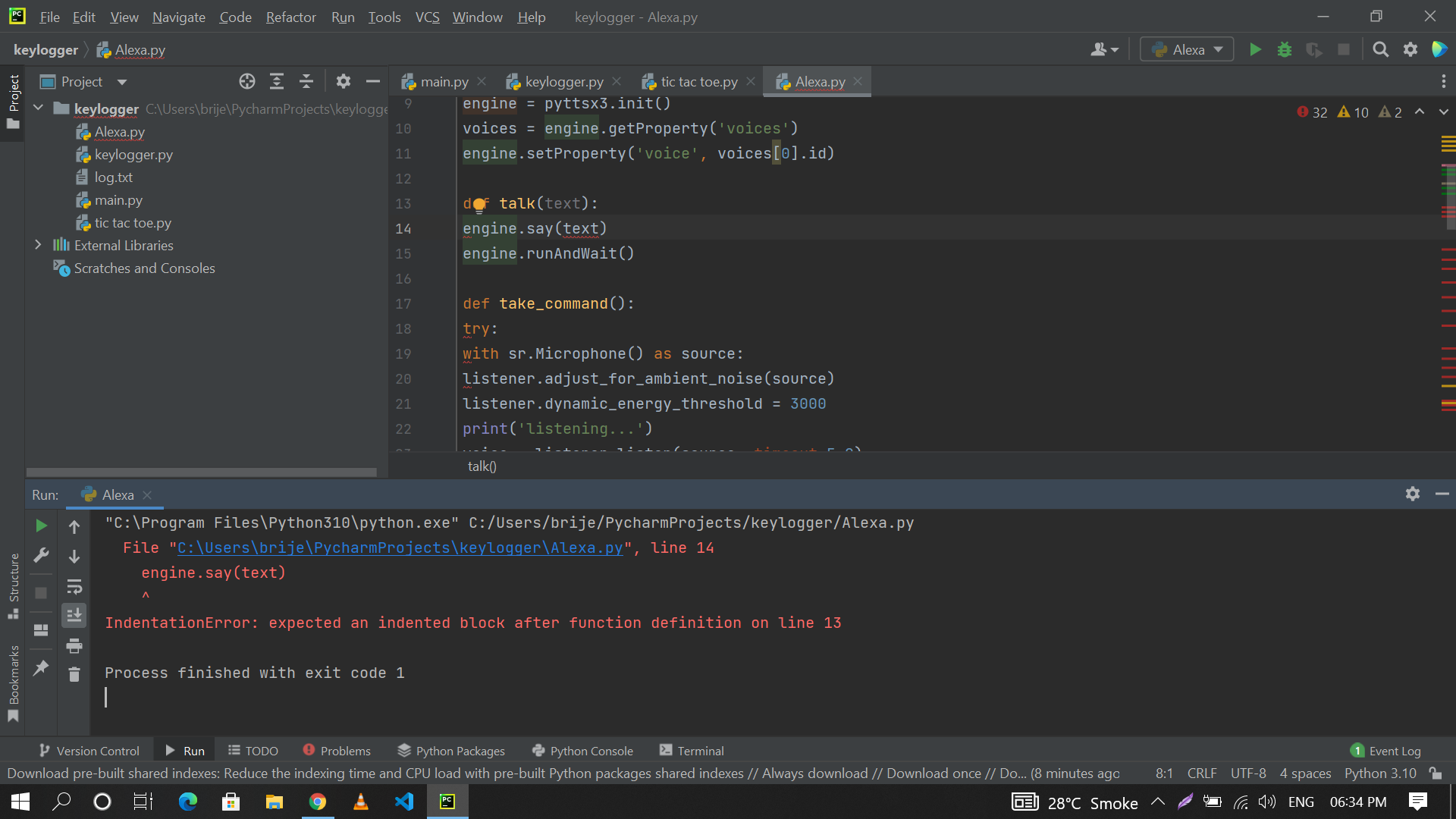Click the Python 3.10 interpreter in status bar
1456x819 pixels.
1379,773
